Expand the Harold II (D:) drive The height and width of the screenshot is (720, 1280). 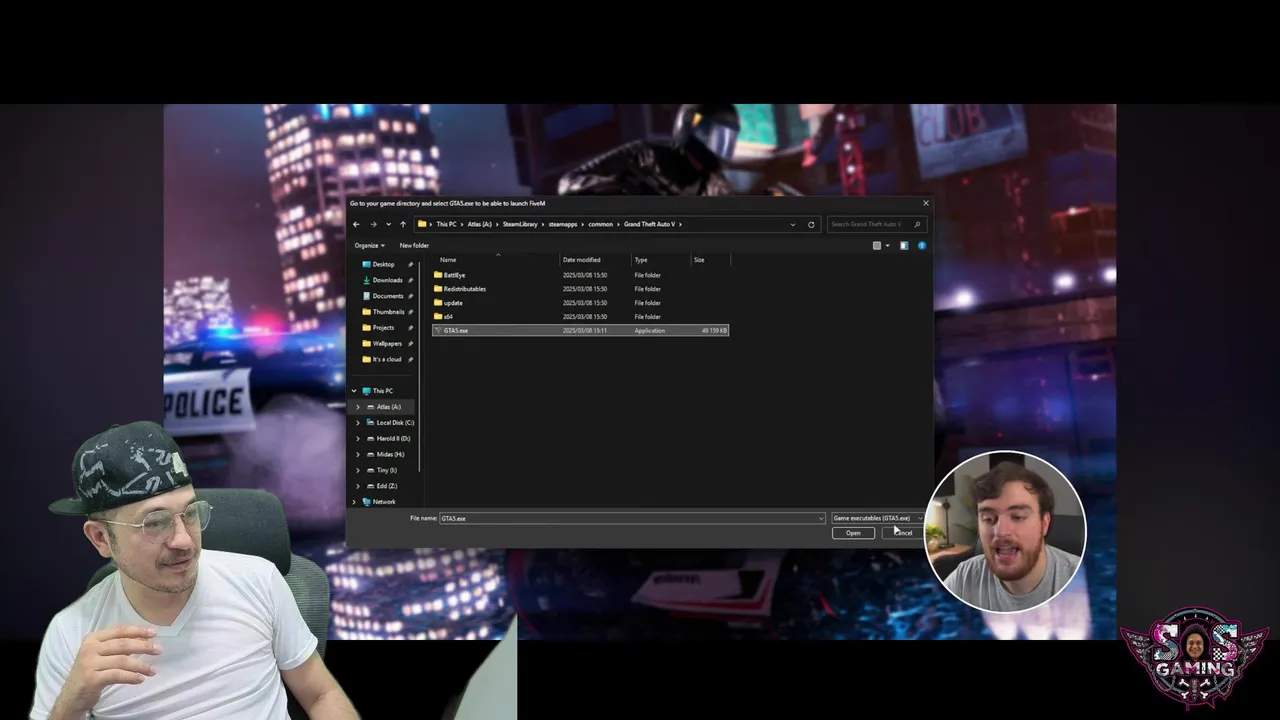click(358, 439)
